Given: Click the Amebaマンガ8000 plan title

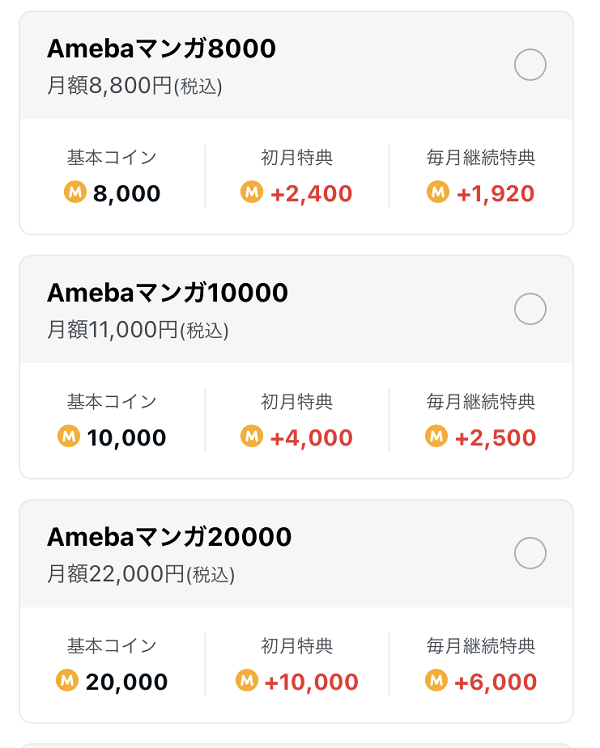Looking at the screenshot, I should [x=161, y=49].
